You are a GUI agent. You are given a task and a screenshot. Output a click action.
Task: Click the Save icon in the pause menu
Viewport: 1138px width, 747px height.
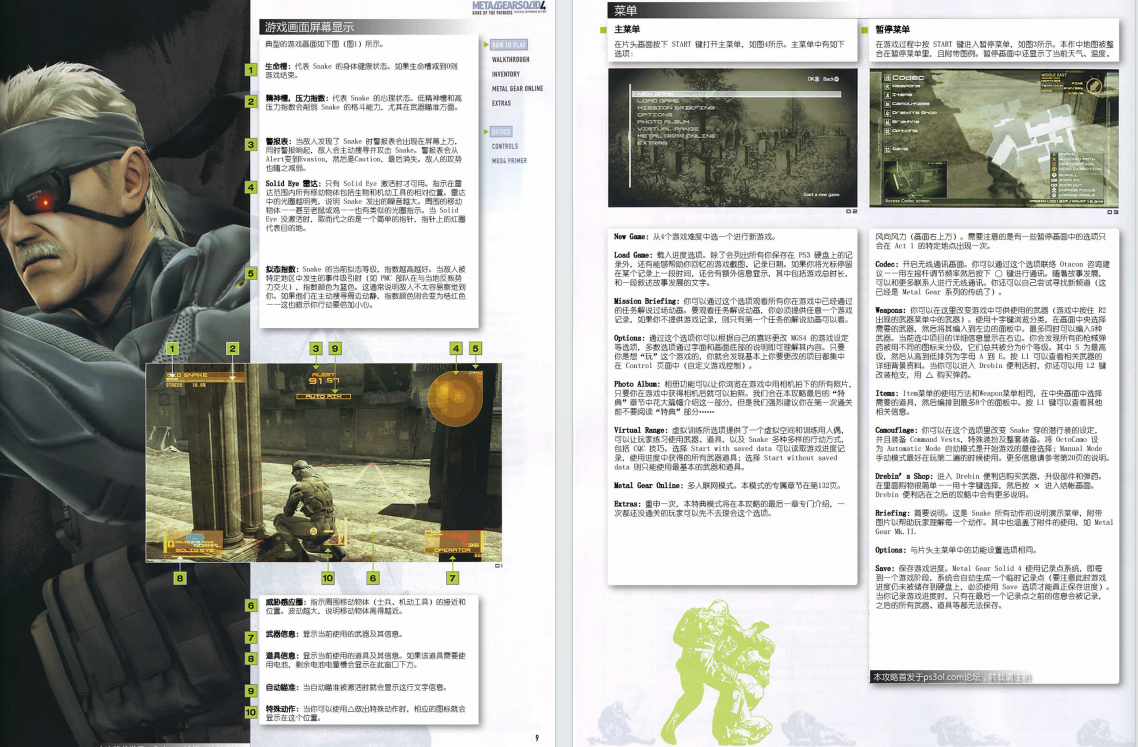click(x=888, y=148)
